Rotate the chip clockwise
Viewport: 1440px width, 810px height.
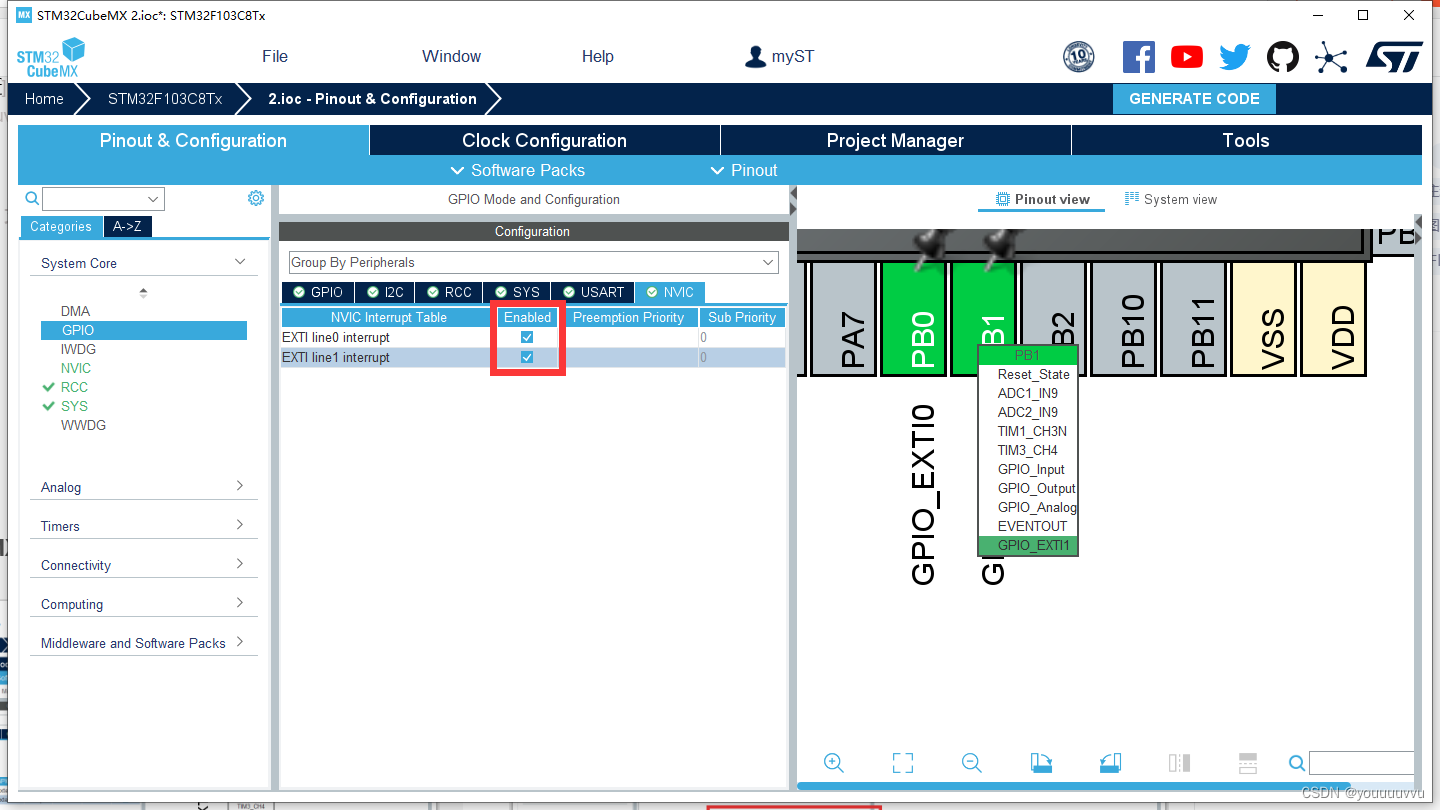(1041, 763)
